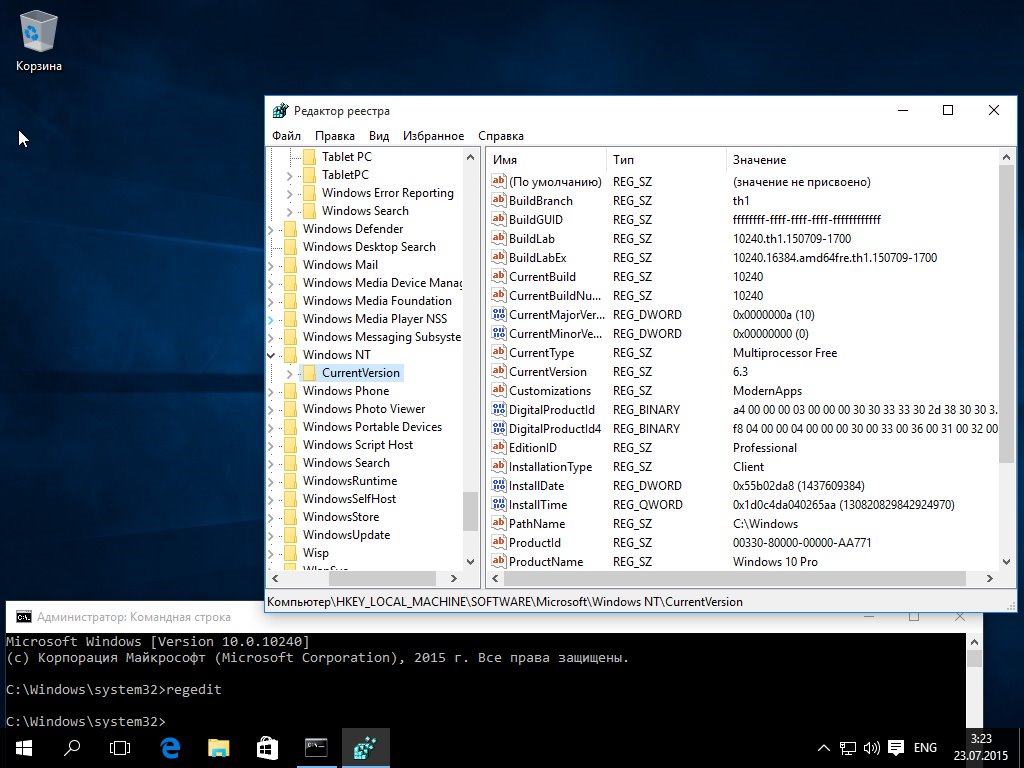Click the CurrentMajorVer DWORD value icon
1024x768 pixels.
coord(499,314)
